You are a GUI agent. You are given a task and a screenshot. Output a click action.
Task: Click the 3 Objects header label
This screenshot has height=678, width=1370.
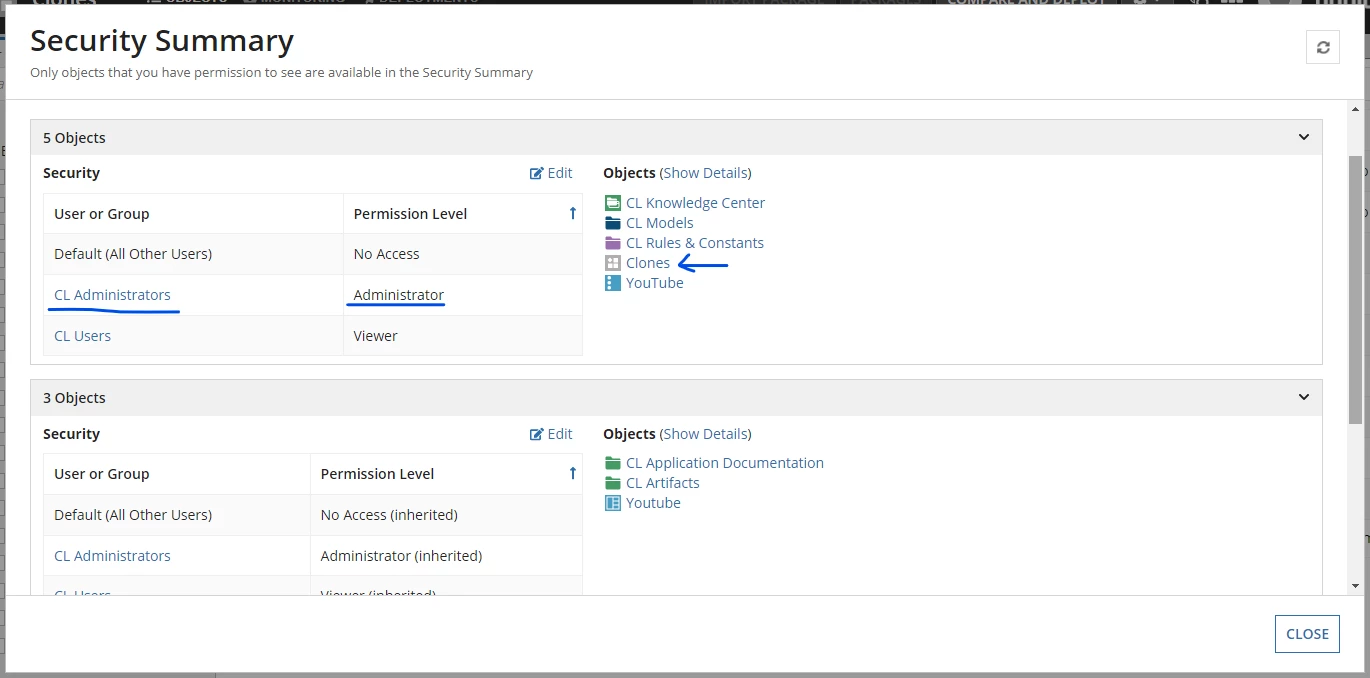[x=74, y=398]
